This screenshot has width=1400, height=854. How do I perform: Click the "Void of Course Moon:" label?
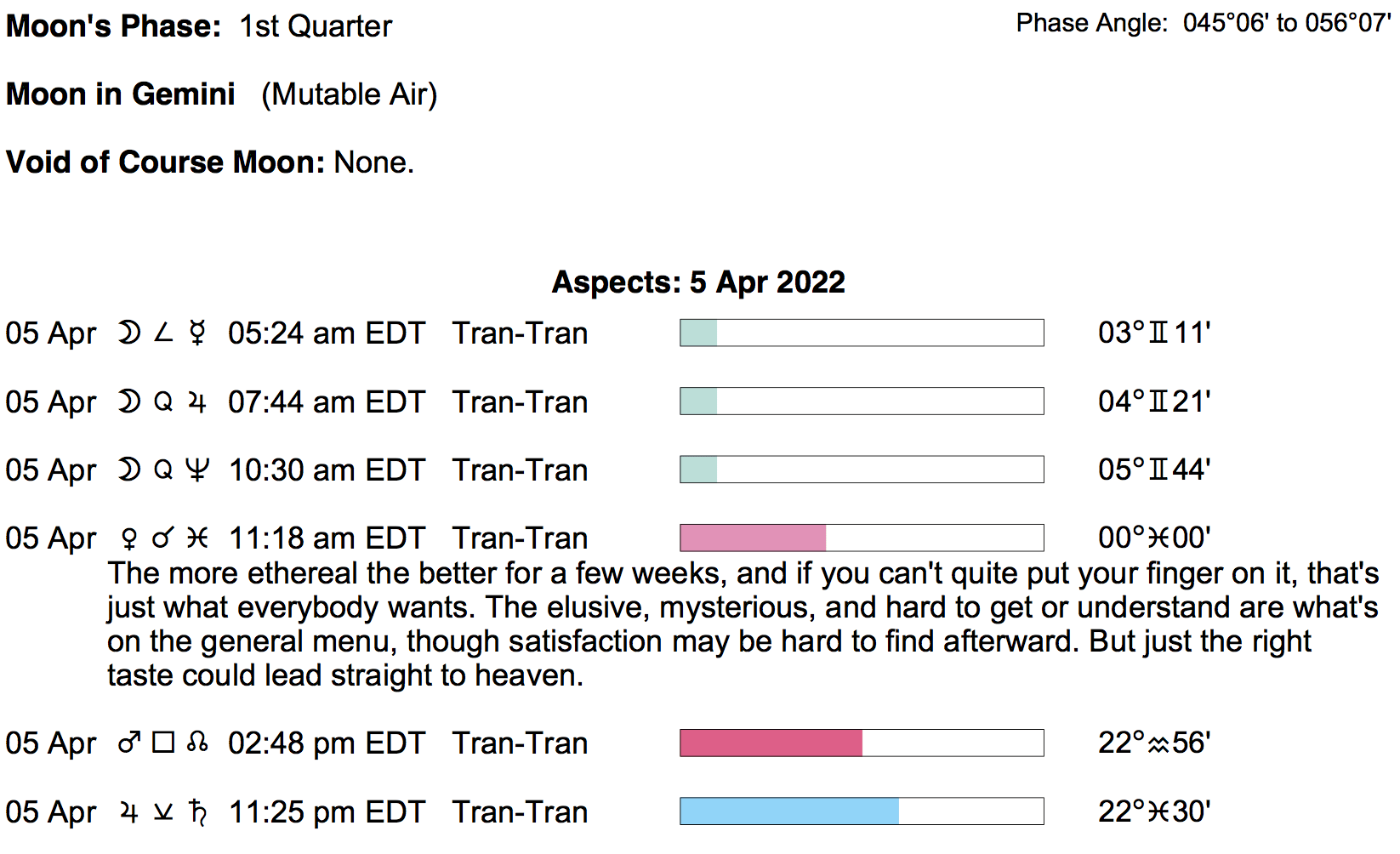[x=165, y=162]
